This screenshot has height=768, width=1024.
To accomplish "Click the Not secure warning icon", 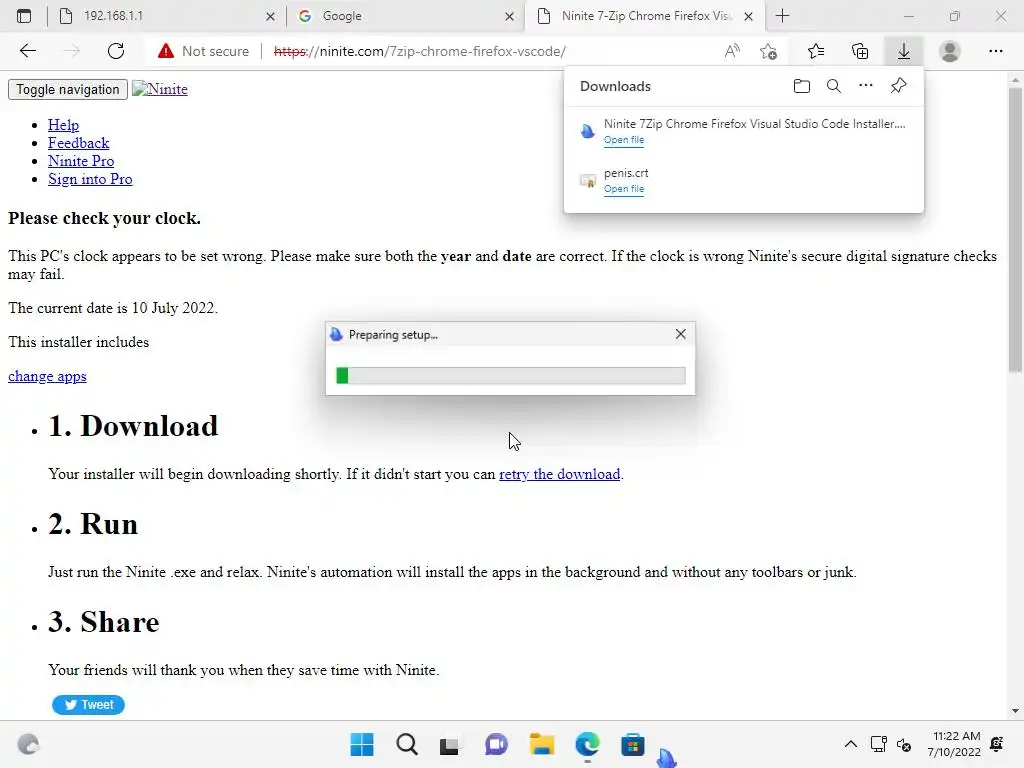I will [166, 51].
